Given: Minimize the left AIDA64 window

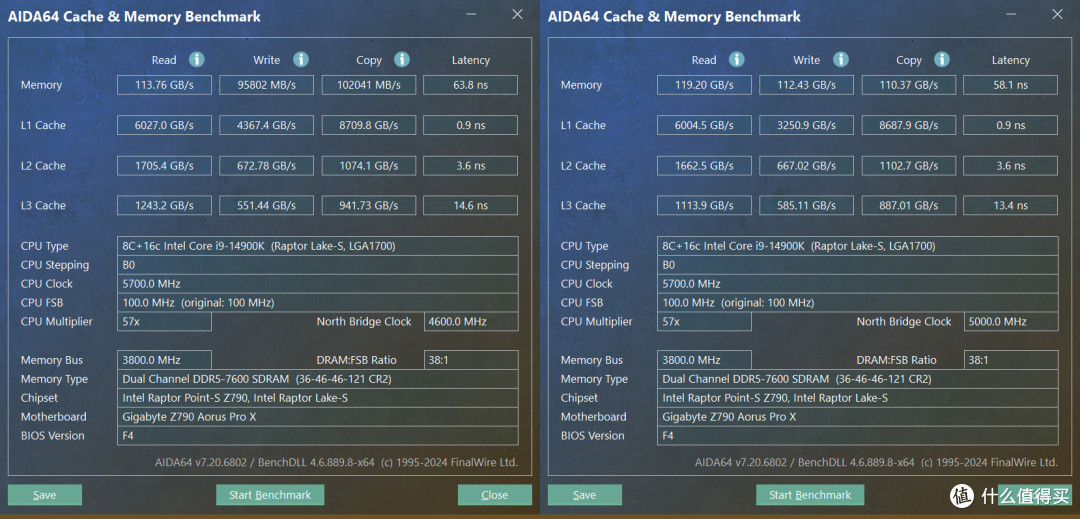Looking at the screenshot, I should coord(471,14).
